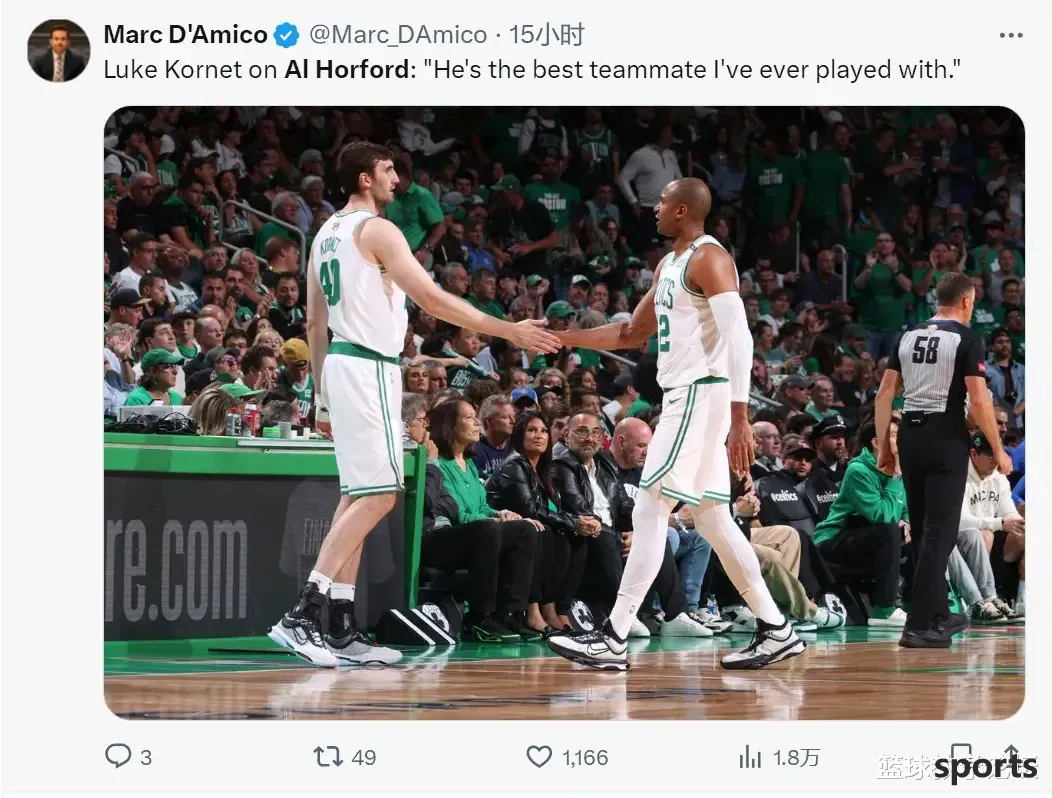
Task: Click the reply count 3
Action: [146, 758]
